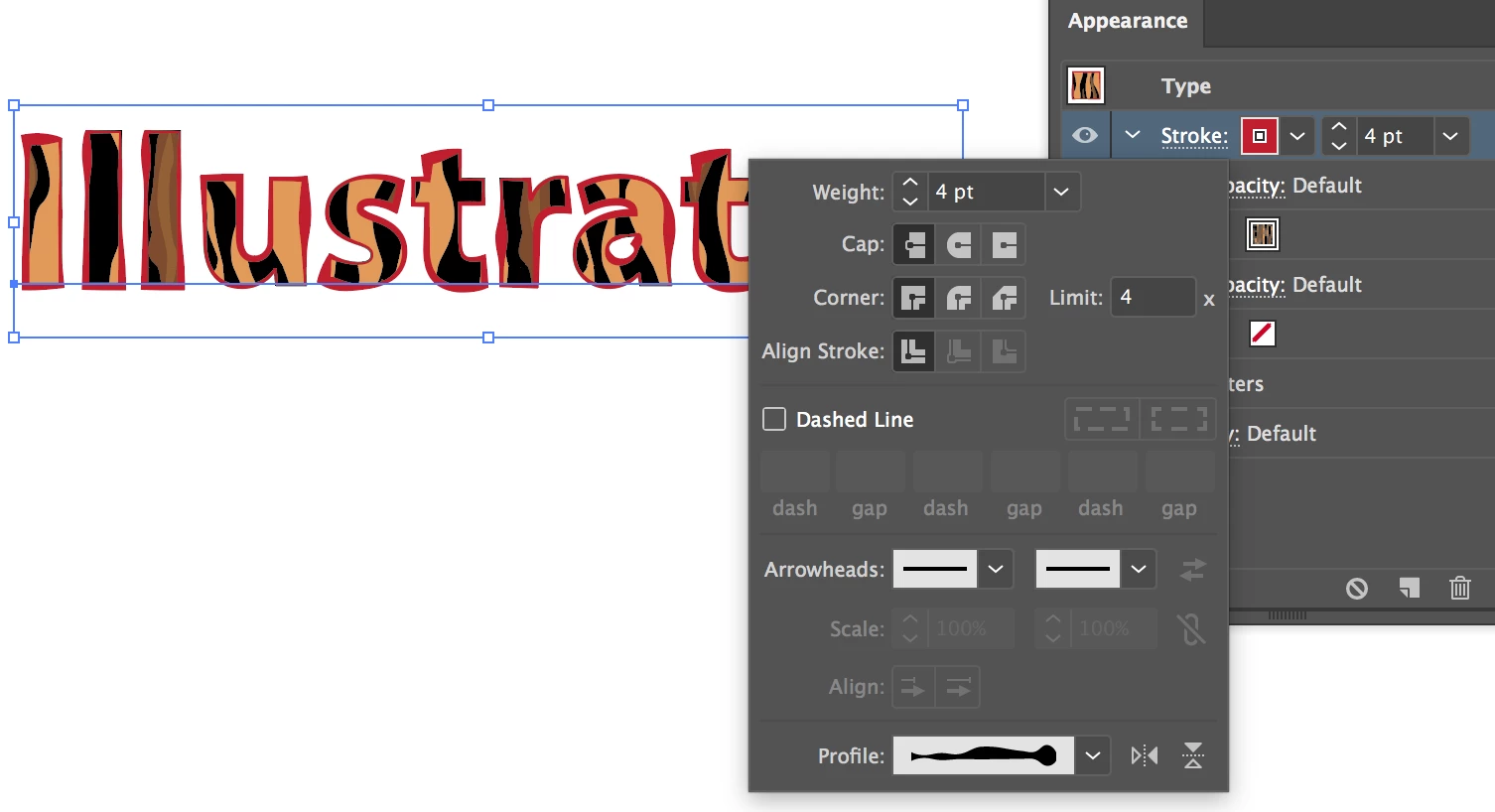Viewport: 1495px width, 812px height.
Task: Clear Appearance using the no-symbol icon
Action: (x=1357, y=589)
